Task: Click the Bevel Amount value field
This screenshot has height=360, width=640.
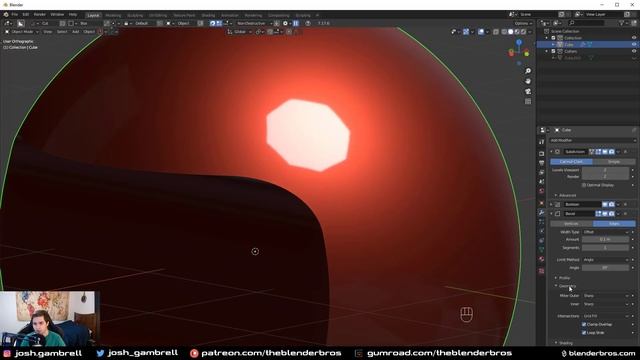Action: click(x=605, y=240)
